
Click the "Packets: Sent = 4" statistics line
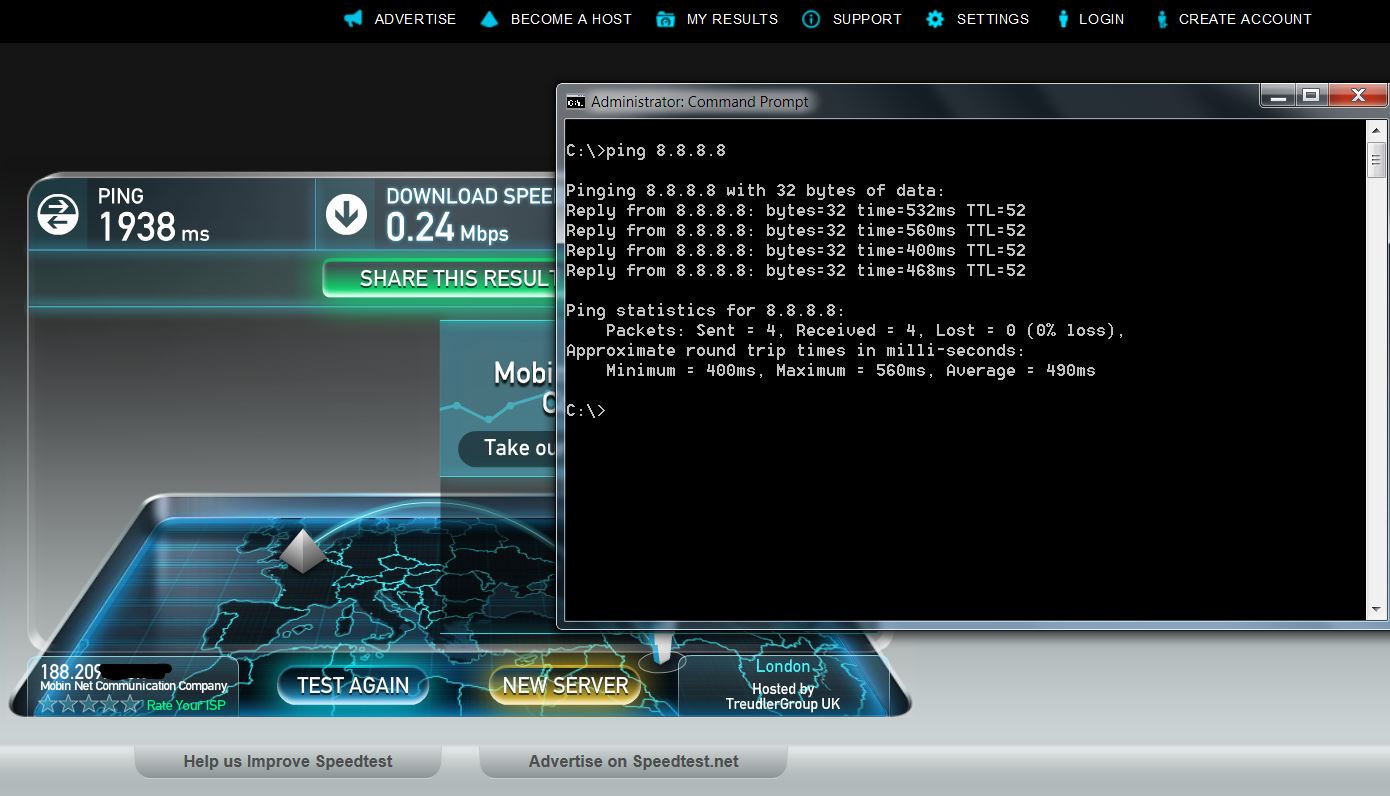tap(866, 331)
